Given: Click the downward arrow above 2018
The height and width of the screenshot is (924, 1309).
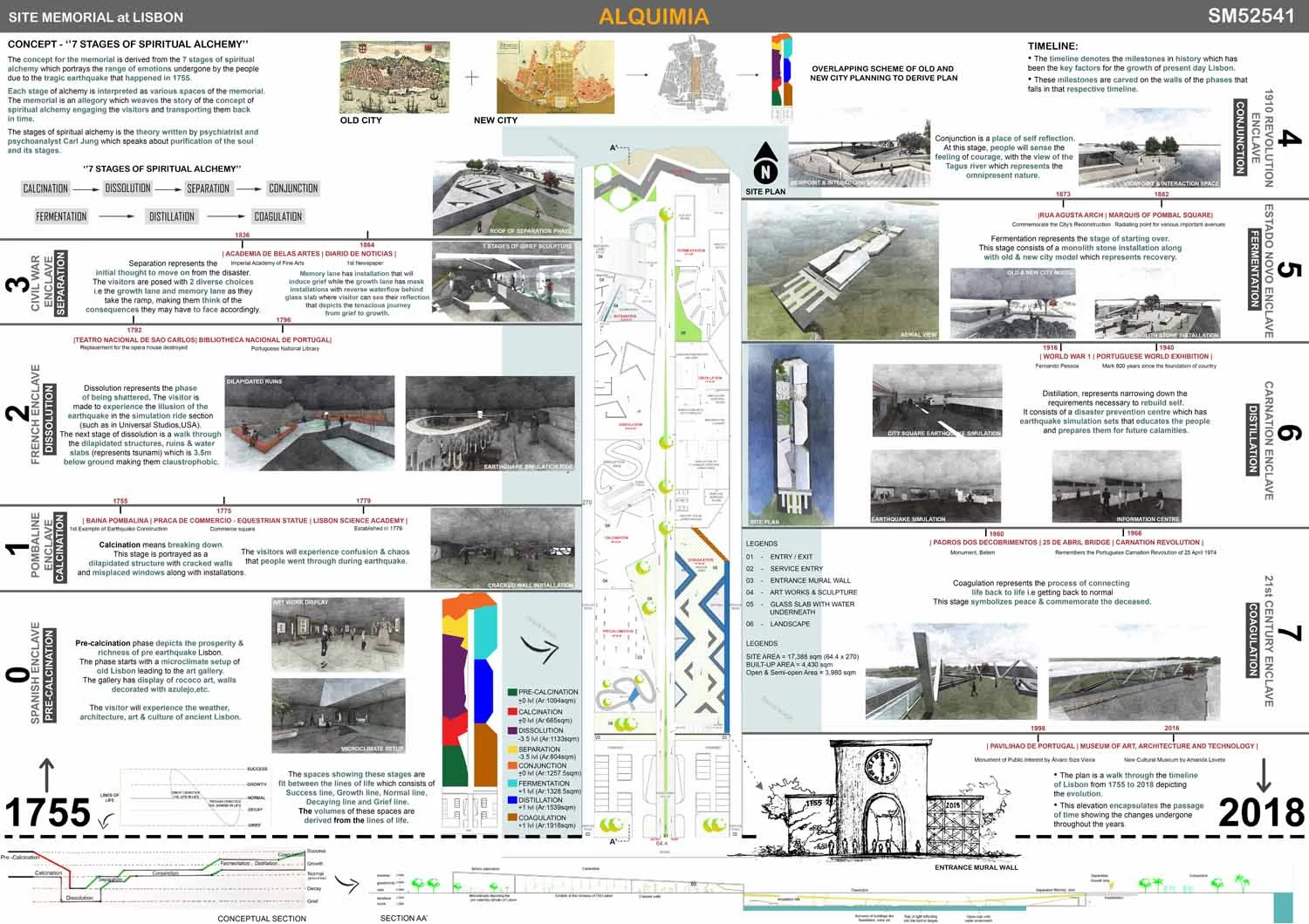Looking at the screenshot, I should point(1263,775).
